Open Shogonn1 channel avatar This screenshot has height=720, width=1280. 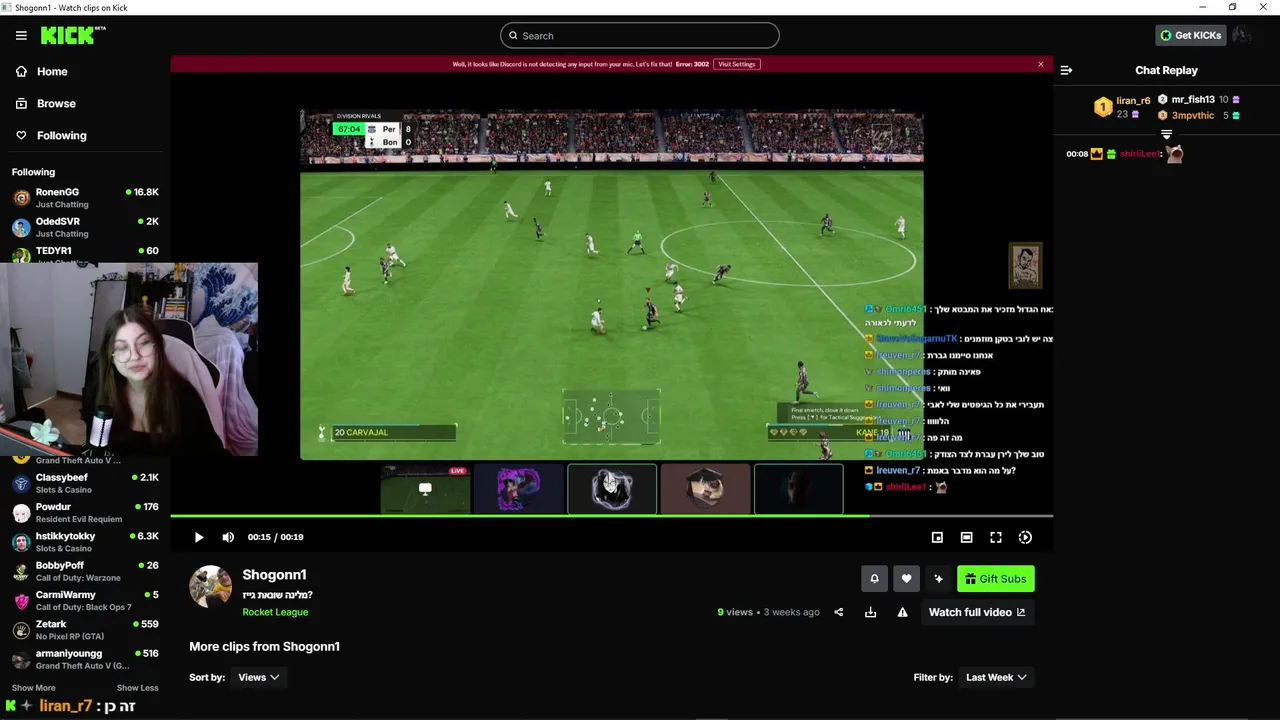point(211,587)
